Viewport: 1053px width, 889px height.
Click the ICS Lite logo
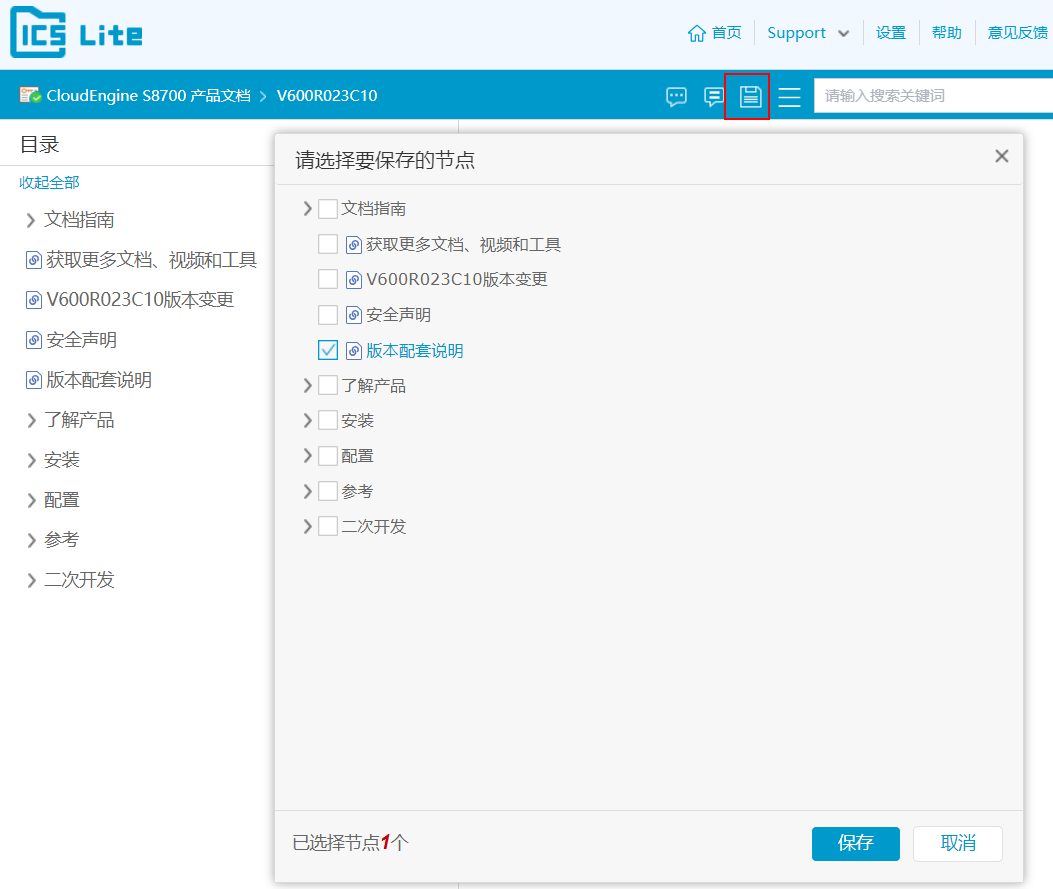tap(75, 33)
